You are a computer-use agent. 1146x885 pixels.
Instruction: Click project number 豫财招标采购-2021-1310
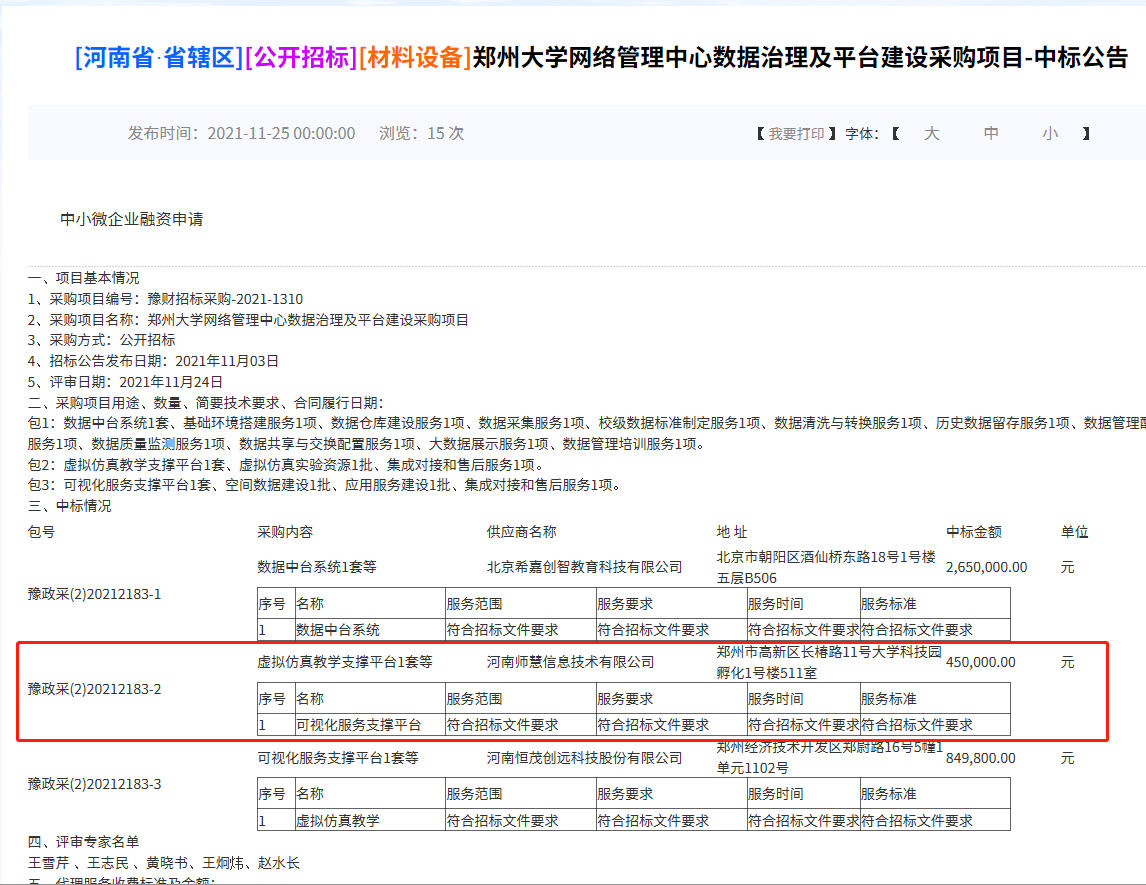224,299
